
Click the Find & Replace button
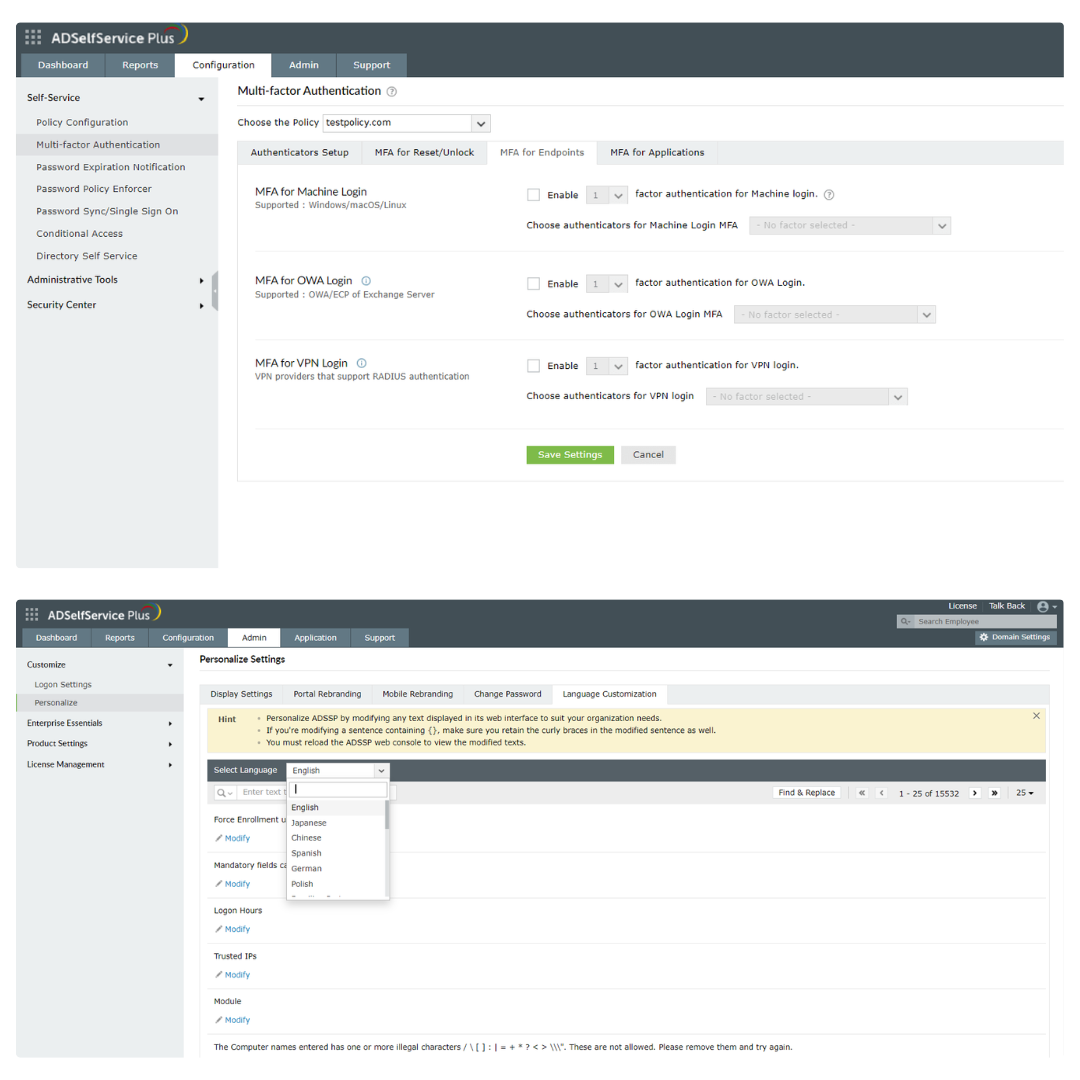[x=806, y=793]
